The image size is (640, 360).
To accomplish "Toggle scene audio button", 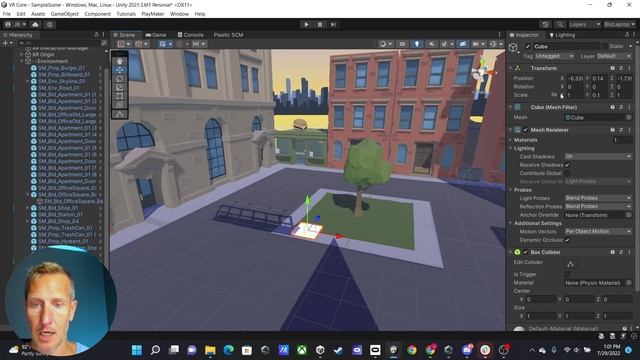I will (x=431, y=44).
